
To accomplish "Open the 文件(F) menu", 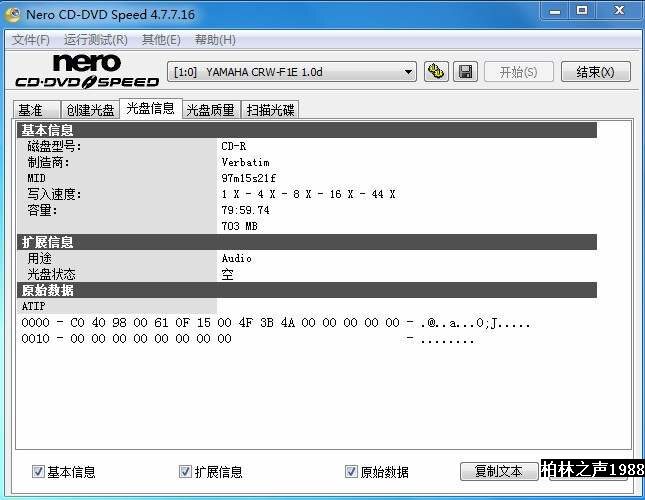I will pyautogui.click(x=30, y=40).
